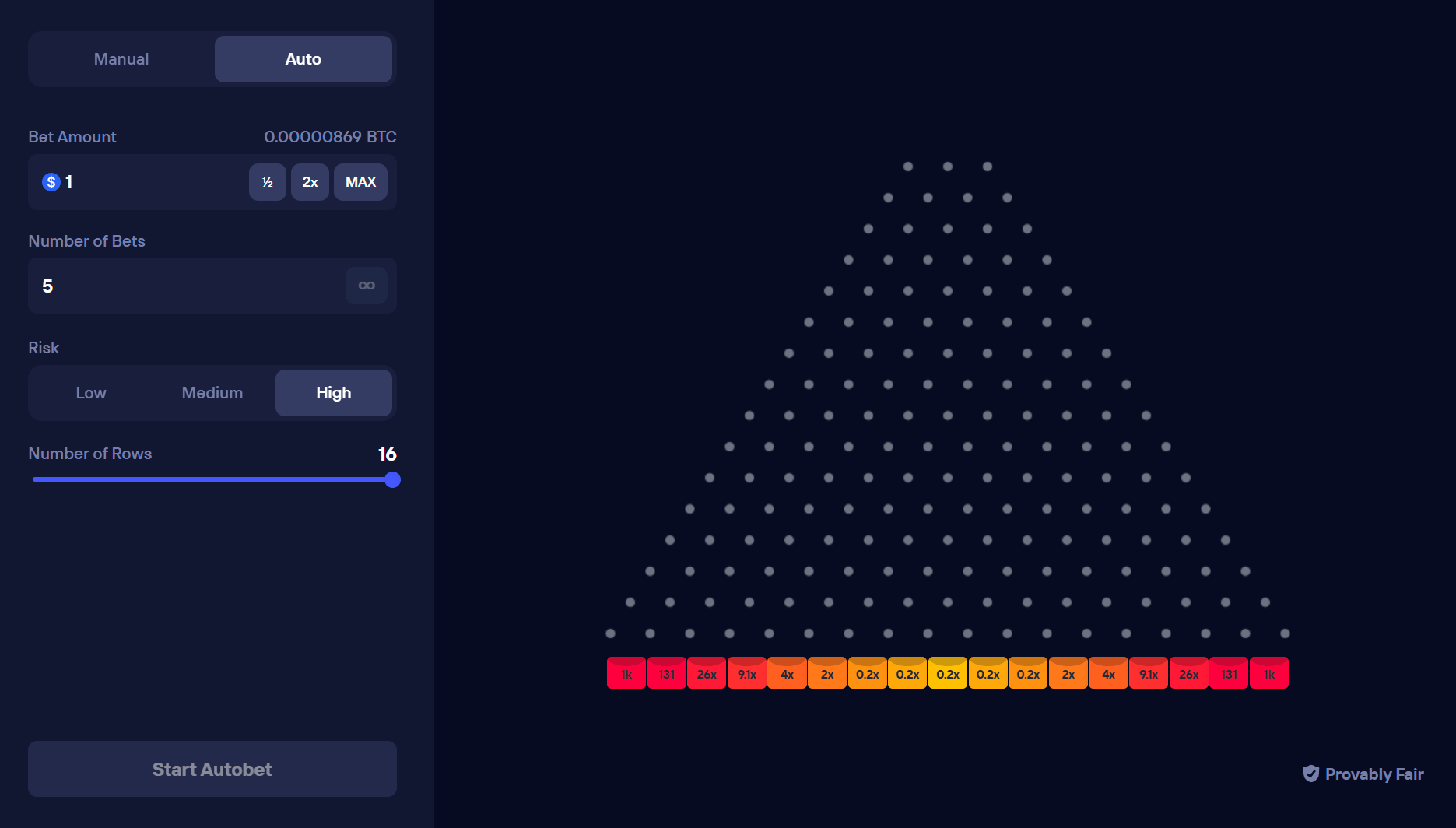Click the rightmost 1k multiplier bucket
The height and width of the screenshot is (828, 1456).
coord(1269,674)
